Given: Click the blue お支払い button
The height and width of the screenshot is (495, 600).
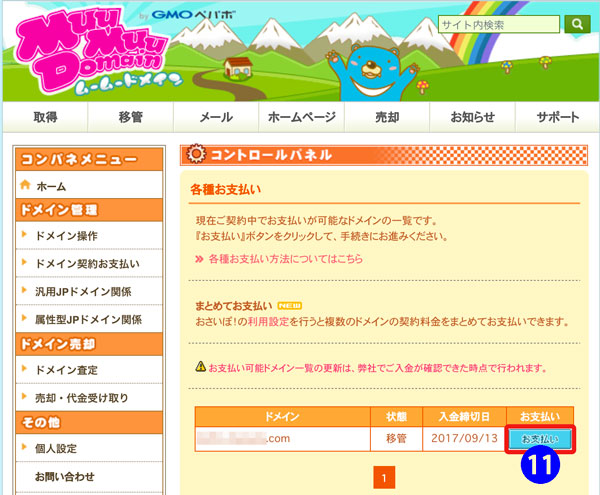Looking at the screenshot, I should [x=540, y=439].
